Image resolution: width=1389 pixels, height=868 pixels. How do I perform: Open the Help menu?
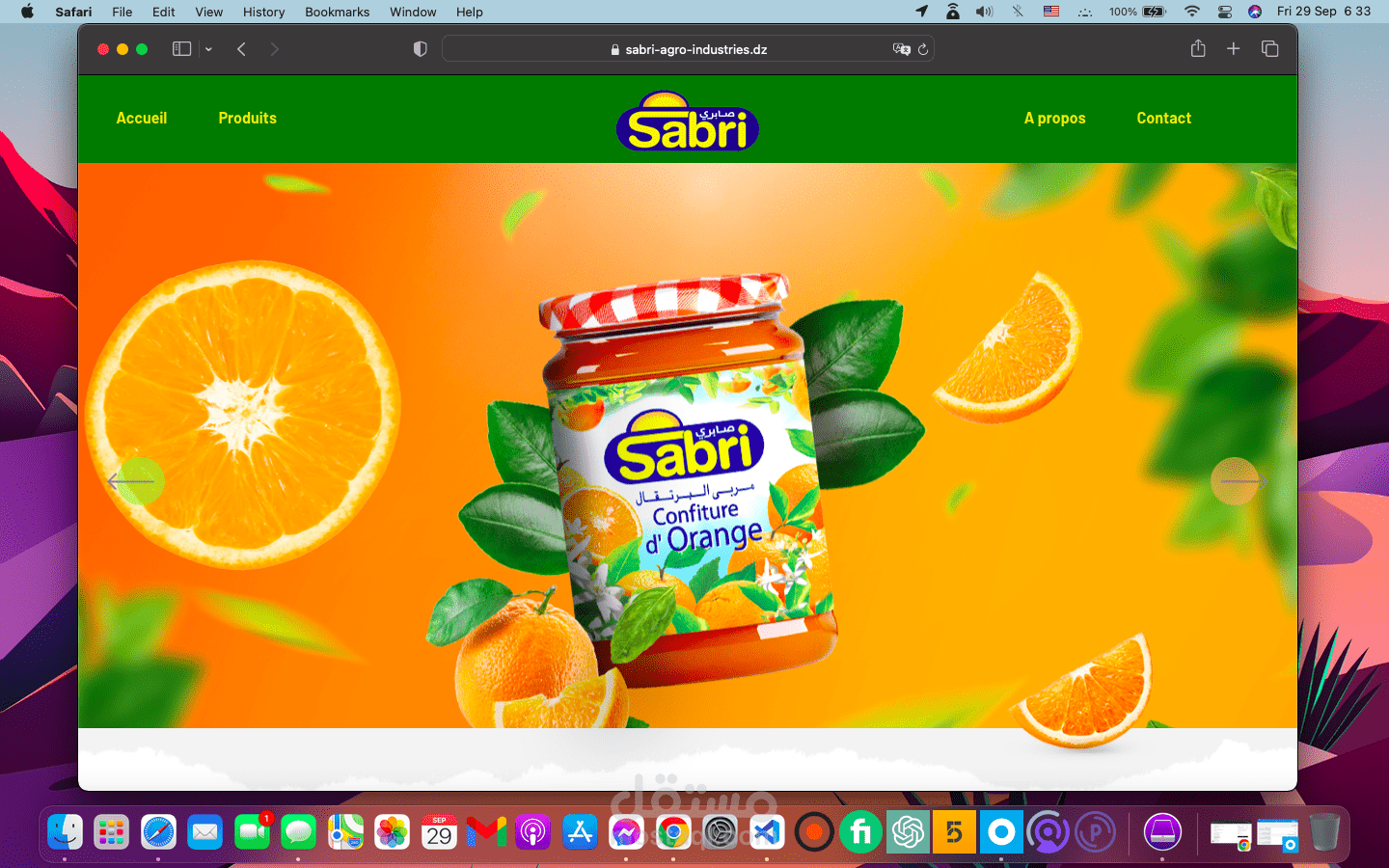click(469, 12)
